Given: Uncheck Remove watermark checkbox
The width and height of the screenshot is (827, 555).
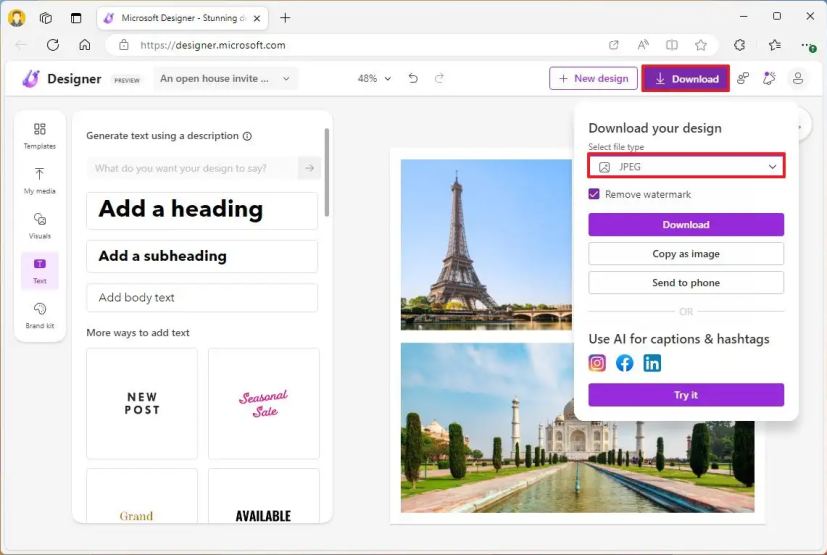Looking at the screenshot, I should [x=594, y=194].
